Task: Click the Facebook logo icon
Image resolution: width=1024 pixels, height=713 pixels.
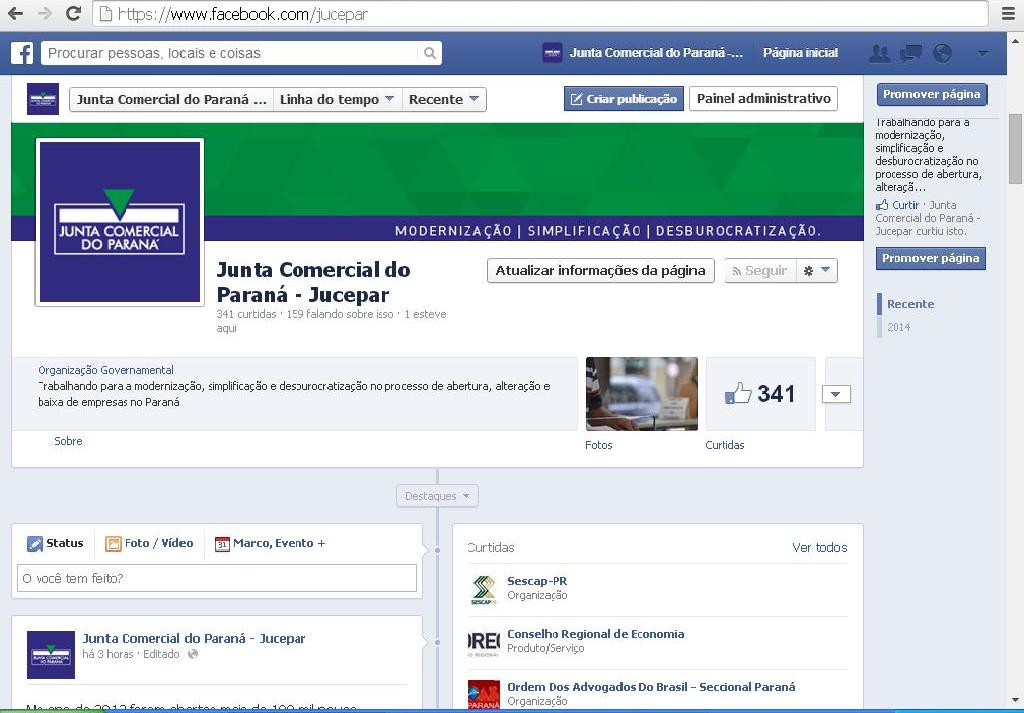Action: click(22, 53)
